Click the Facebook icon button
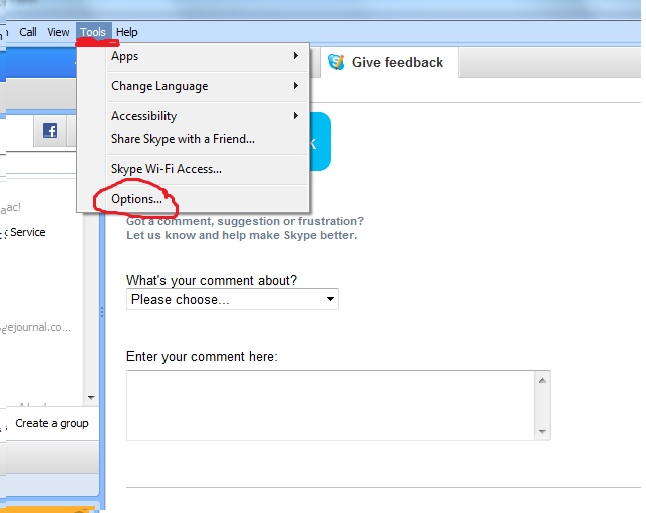Screen dimensions: 646x513 click(x=50, y=131)
